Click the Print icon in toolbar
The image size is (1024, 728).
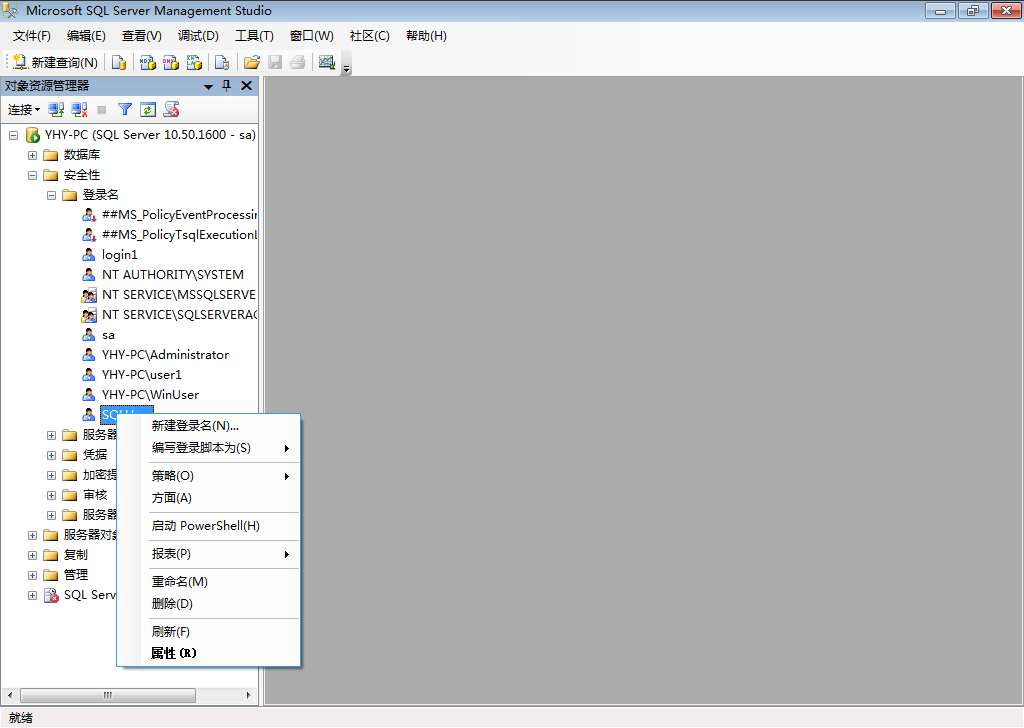click(x=298, y=63)
